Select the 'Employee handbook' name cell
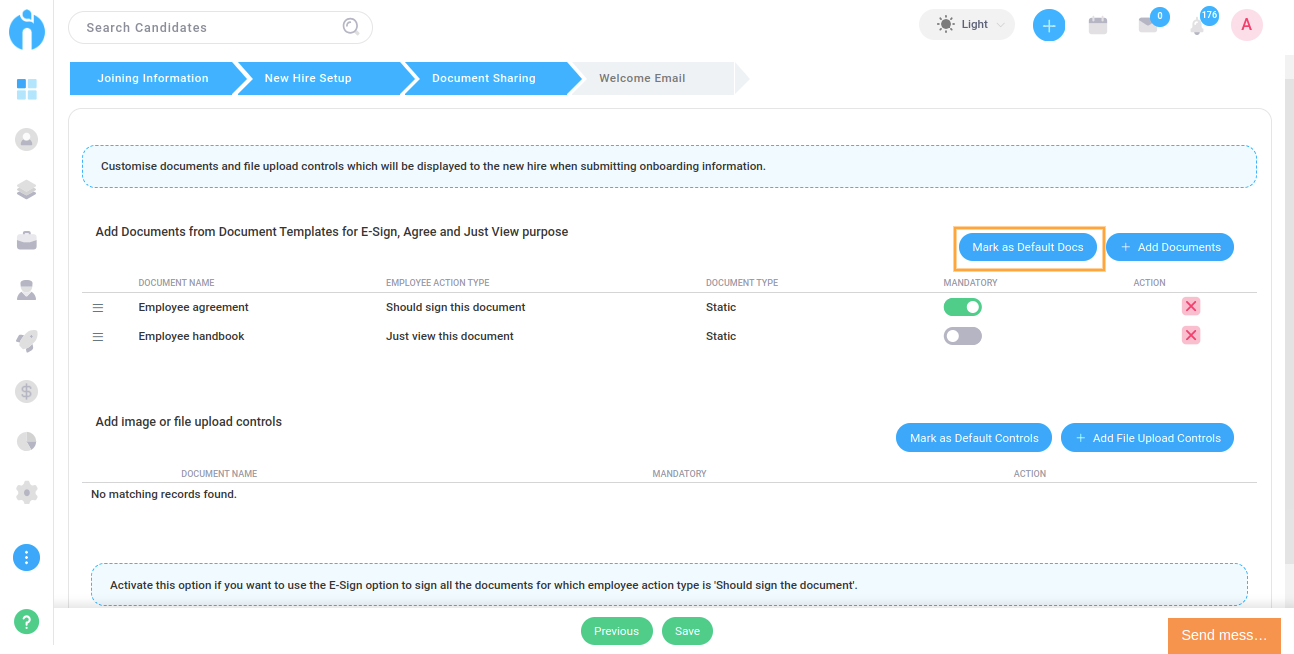Screen dimensions: 1294x654 (191, 336)
